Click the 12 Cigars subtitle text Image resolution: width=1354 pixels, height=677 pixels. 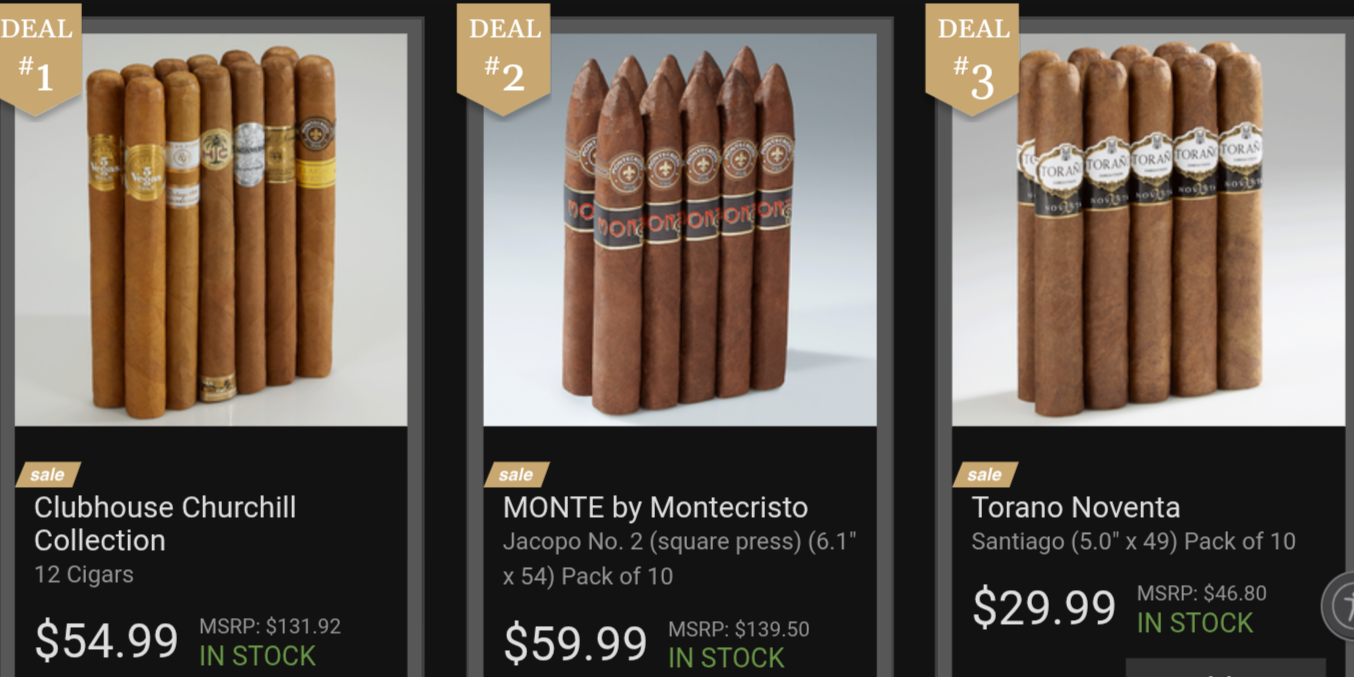coord(84,575)
